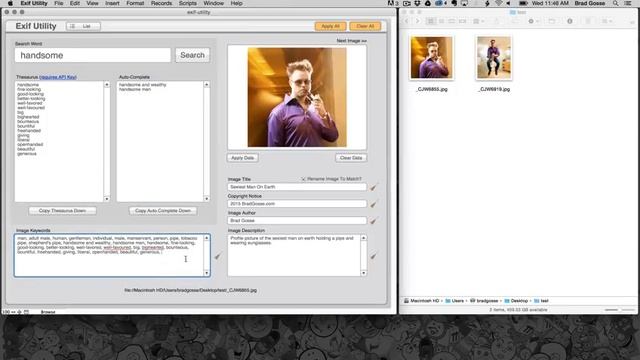
Task: Toggle Rename Image To Match checkbox
Action: click(303, 179)
